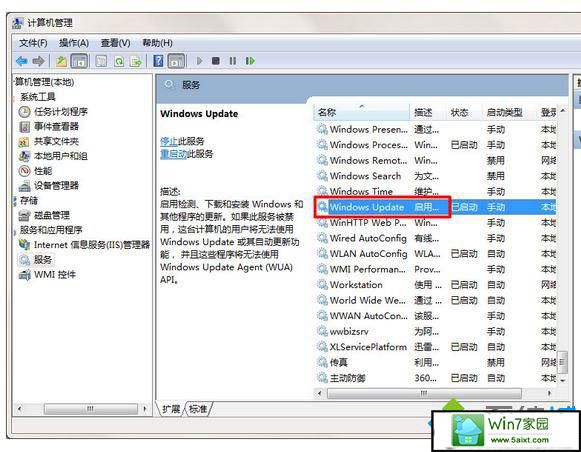Select the Windows Search service row

[436, 176]
